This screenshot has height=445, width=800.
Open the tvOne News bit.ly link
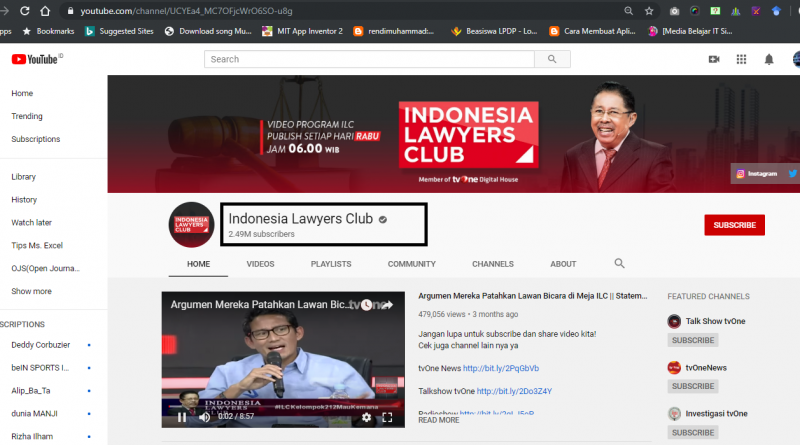click(x=501, y=368)
